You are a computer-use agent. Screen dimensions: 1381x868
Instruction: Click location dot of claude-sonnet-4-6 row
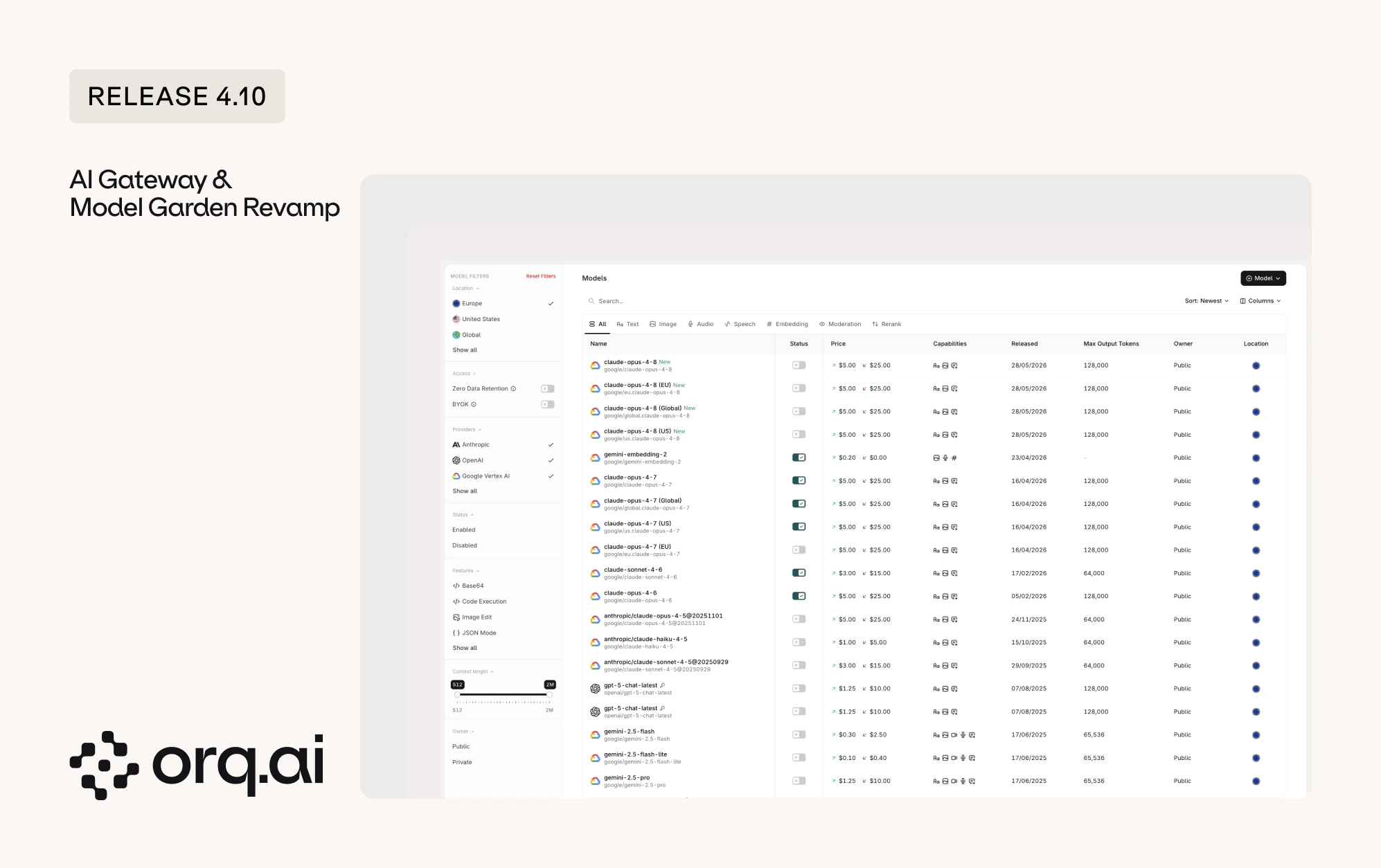1256,573
